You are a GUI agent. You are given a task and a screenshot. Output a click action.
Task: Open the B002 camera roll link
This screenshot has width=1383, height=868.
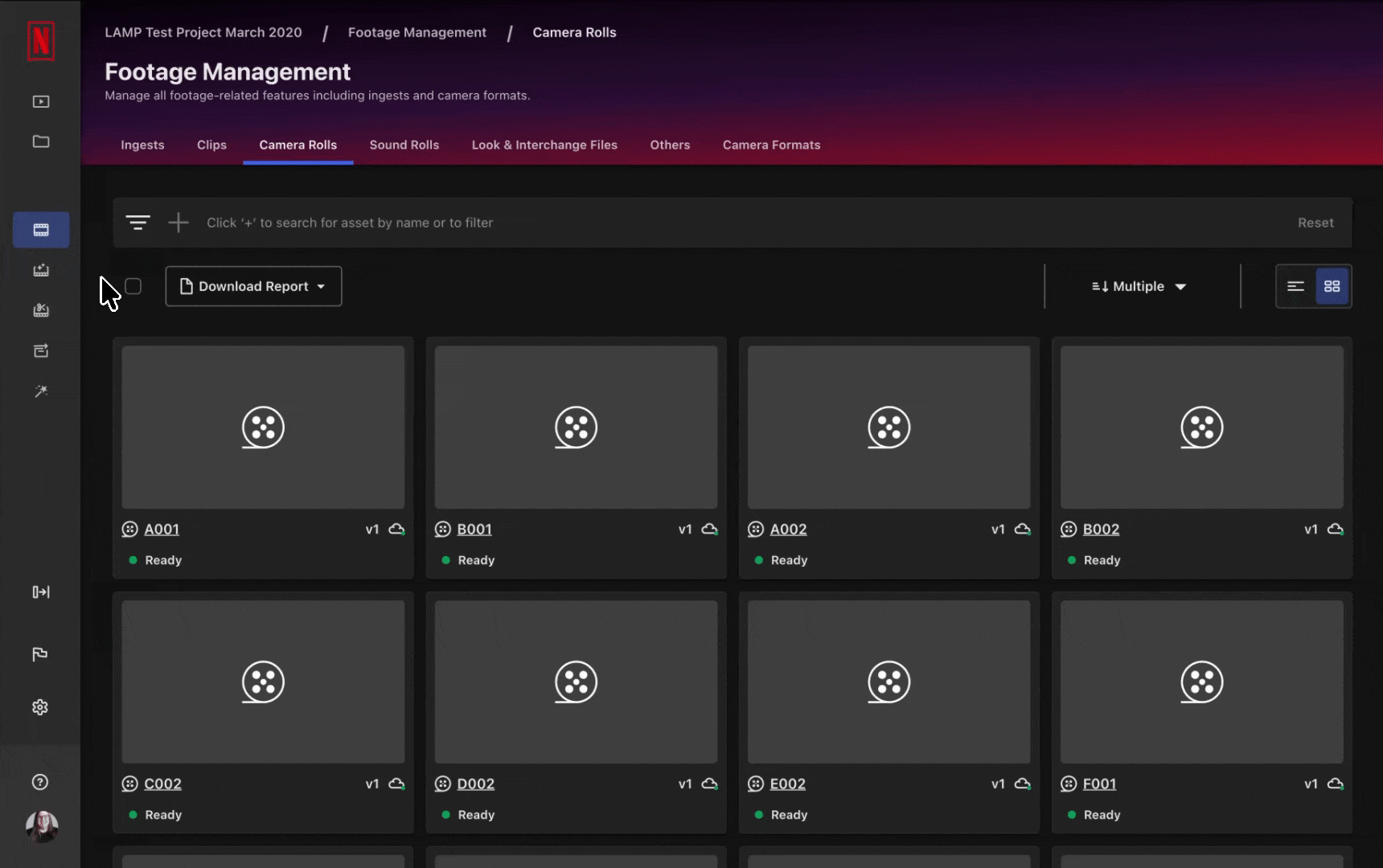click(1101, 530)
